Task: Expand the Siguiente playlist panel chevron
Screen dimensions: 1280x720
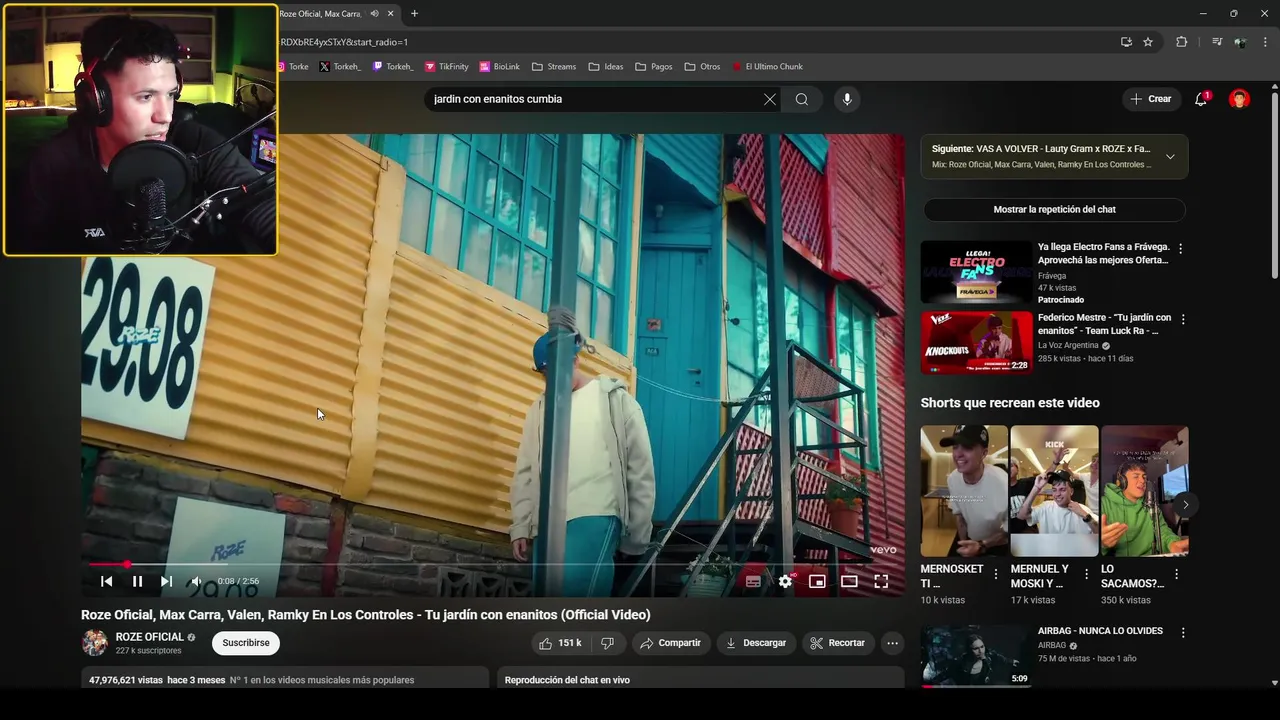Action: pyautogui.click(x=1170, y=156)
